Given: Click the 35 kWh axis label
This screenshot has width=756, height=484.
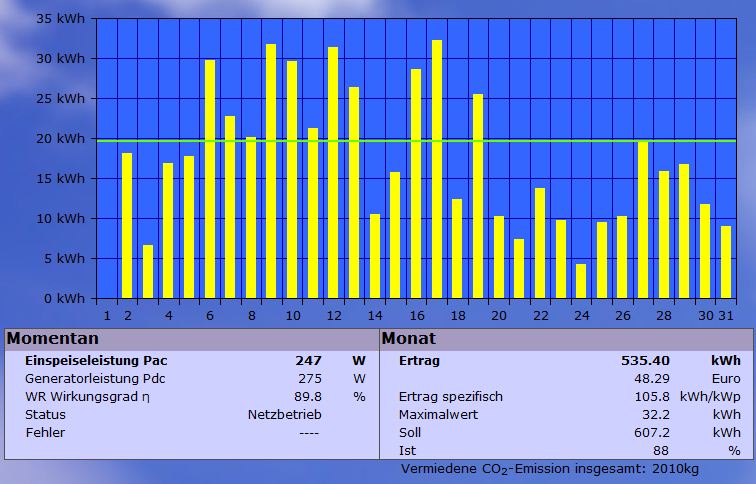Looking at the screenshot, I should point(60,19).
